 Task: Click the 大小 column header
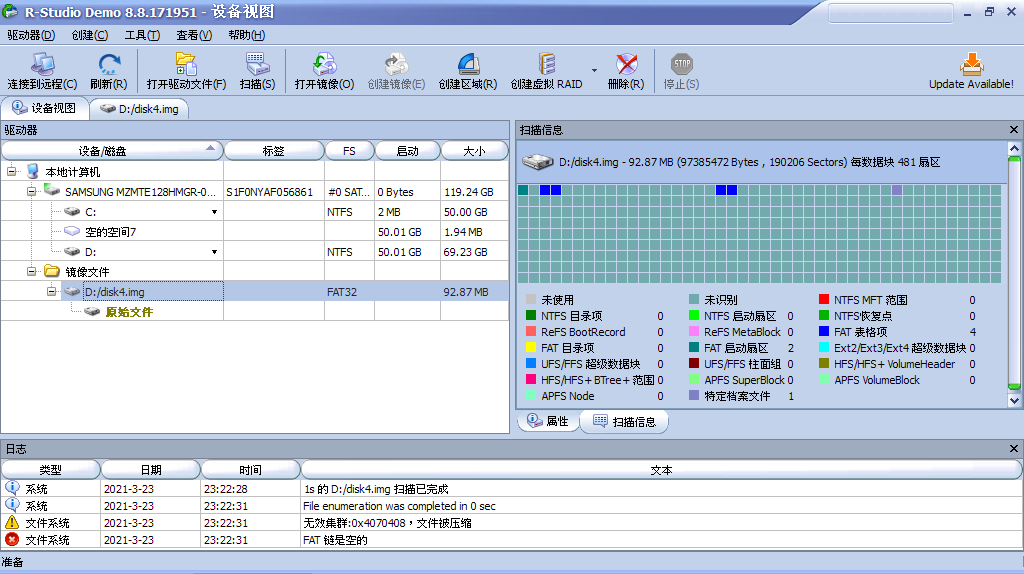(x=474, y=151)
